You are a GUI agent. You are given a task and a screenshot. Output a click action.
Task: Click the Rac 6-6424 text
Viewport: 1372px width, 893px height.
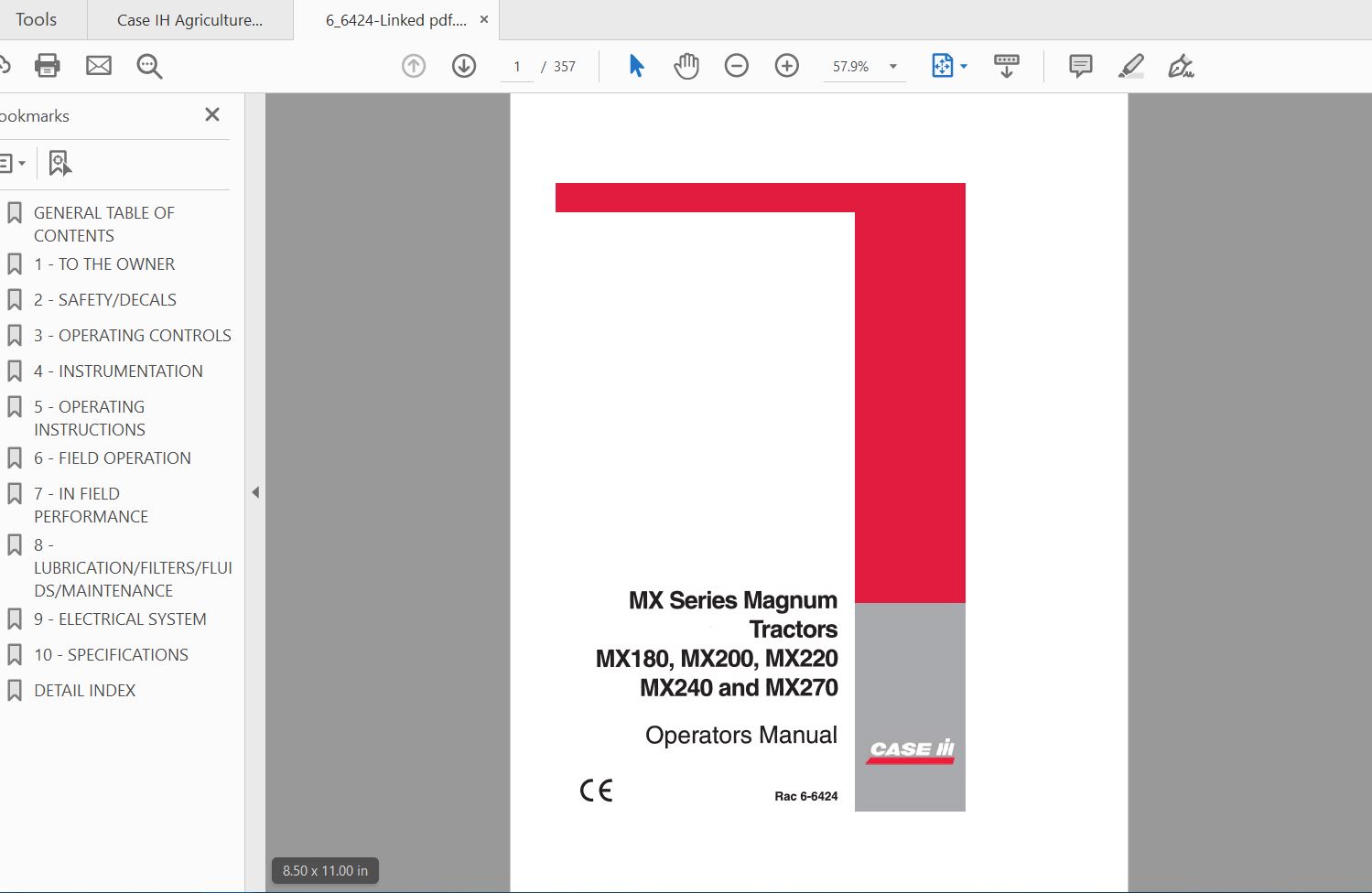pos(806,796)
